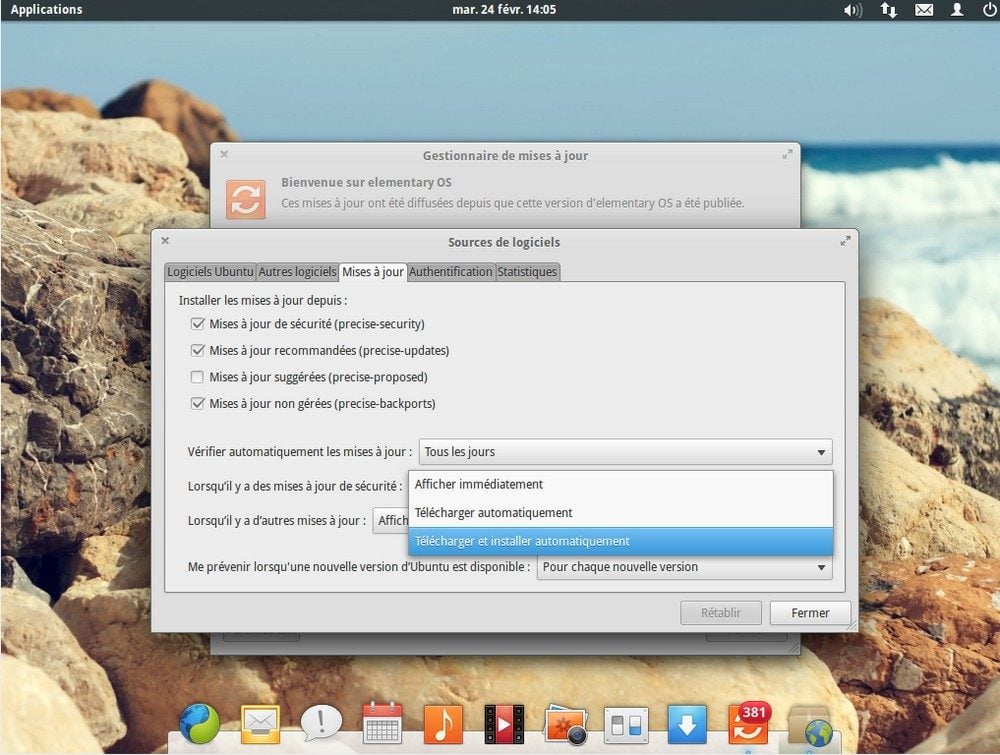Click 'Me prévenir lorsqu'une nouvelle version' label
This screenshot has width=1000, height=755.
pyautogui.click(x=358, y=567)
